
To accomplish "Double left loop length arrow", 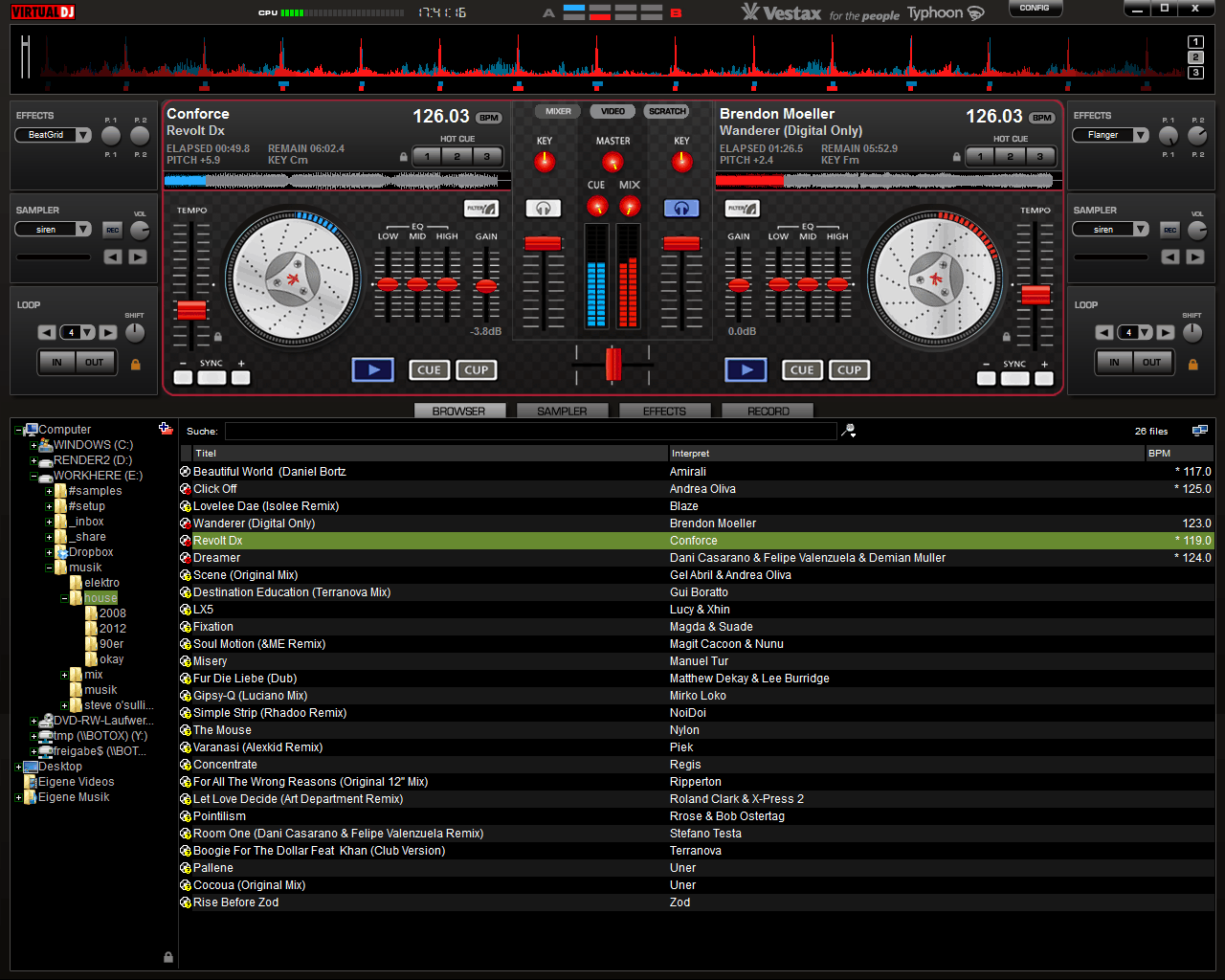I will click(x=108, y=332).
